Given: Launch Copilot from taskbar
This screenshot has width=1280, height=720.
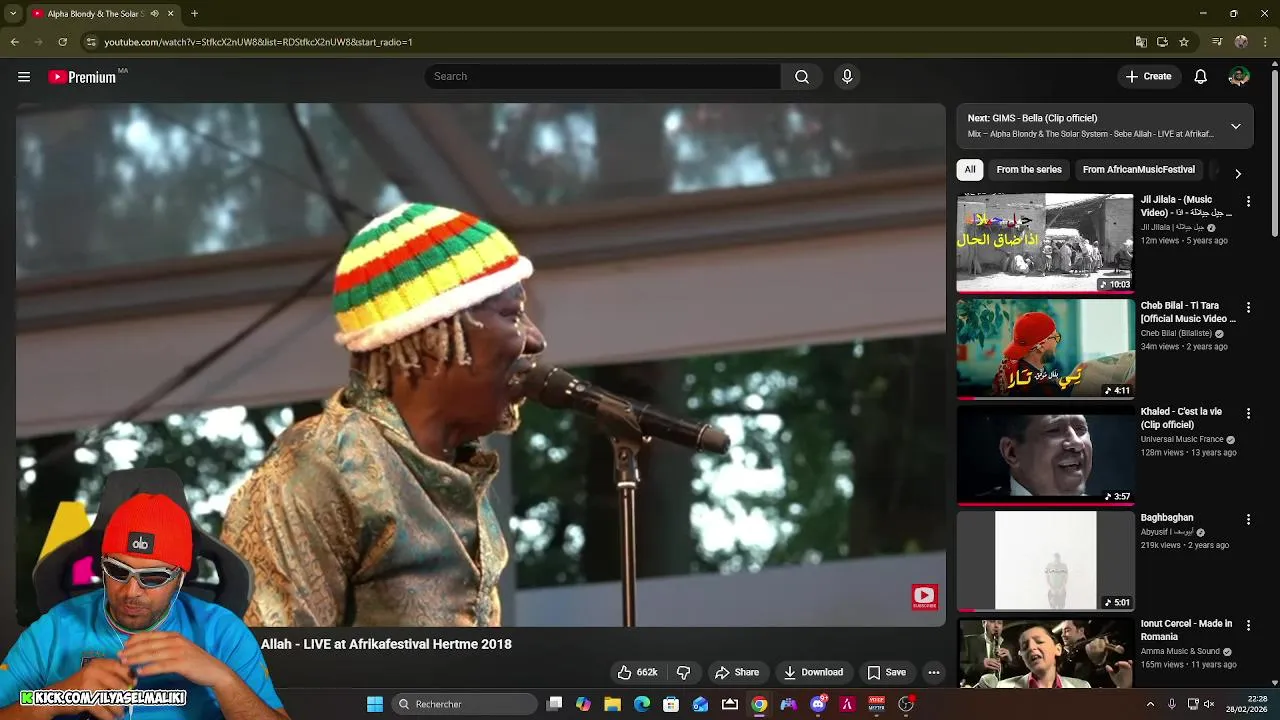Looking at the screenshot, I should [583, 704].
